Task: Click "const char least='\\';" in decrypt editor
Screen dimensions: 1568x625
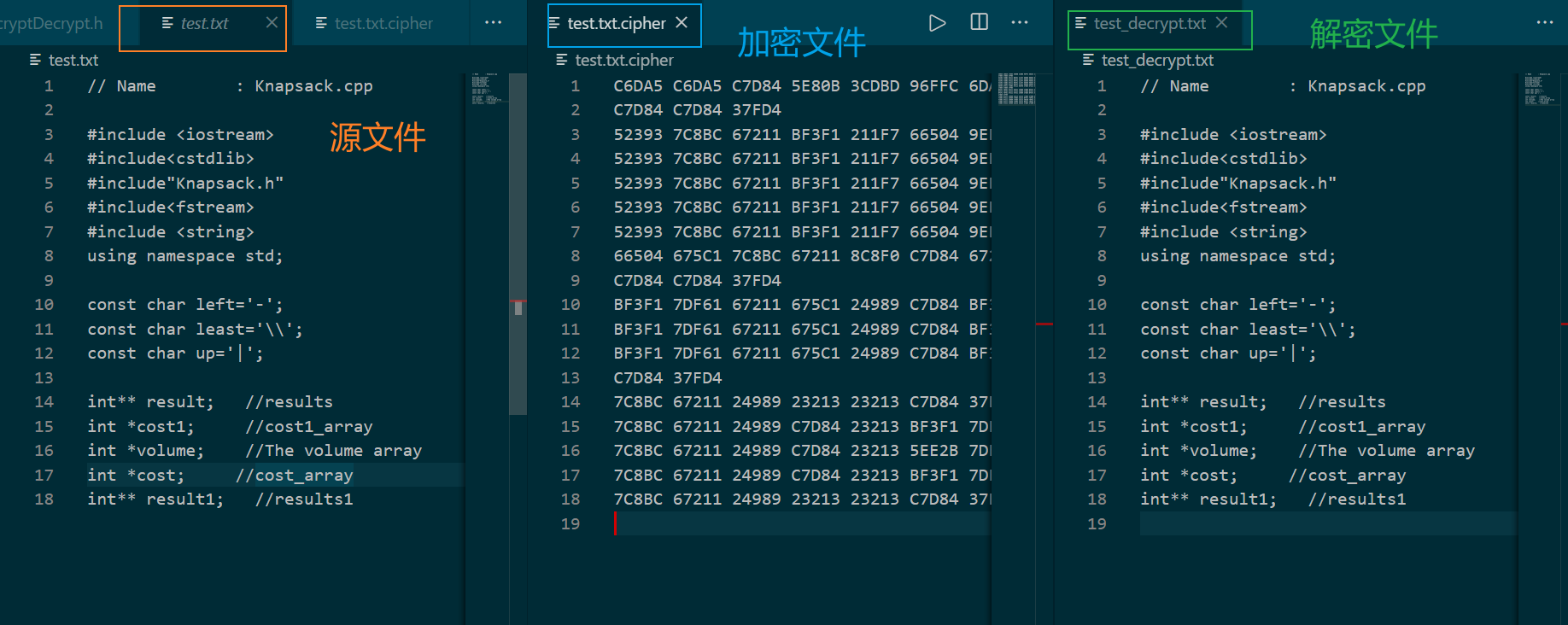Action: pos(1248,330)
